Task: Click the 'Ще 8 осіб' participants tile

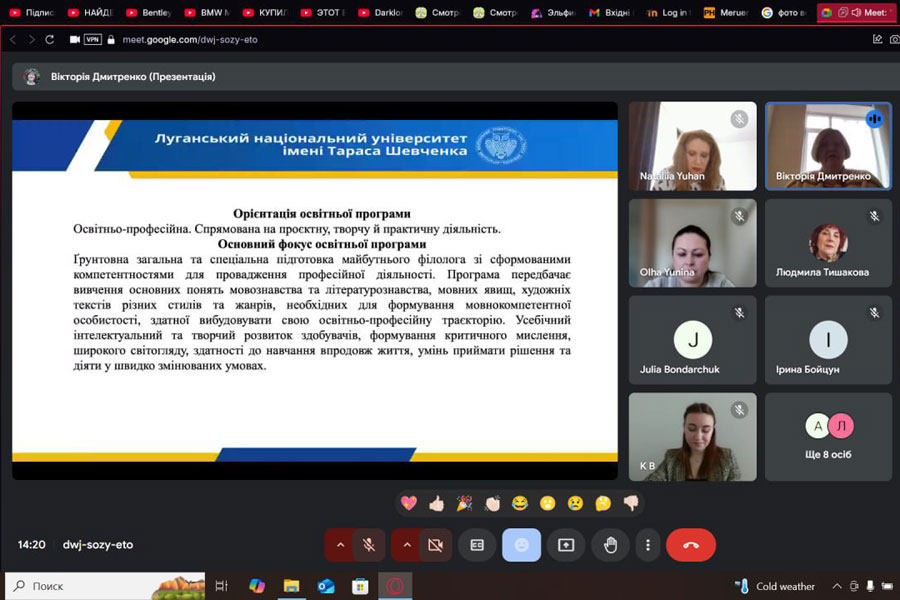Action: click(x=828, y=437)
